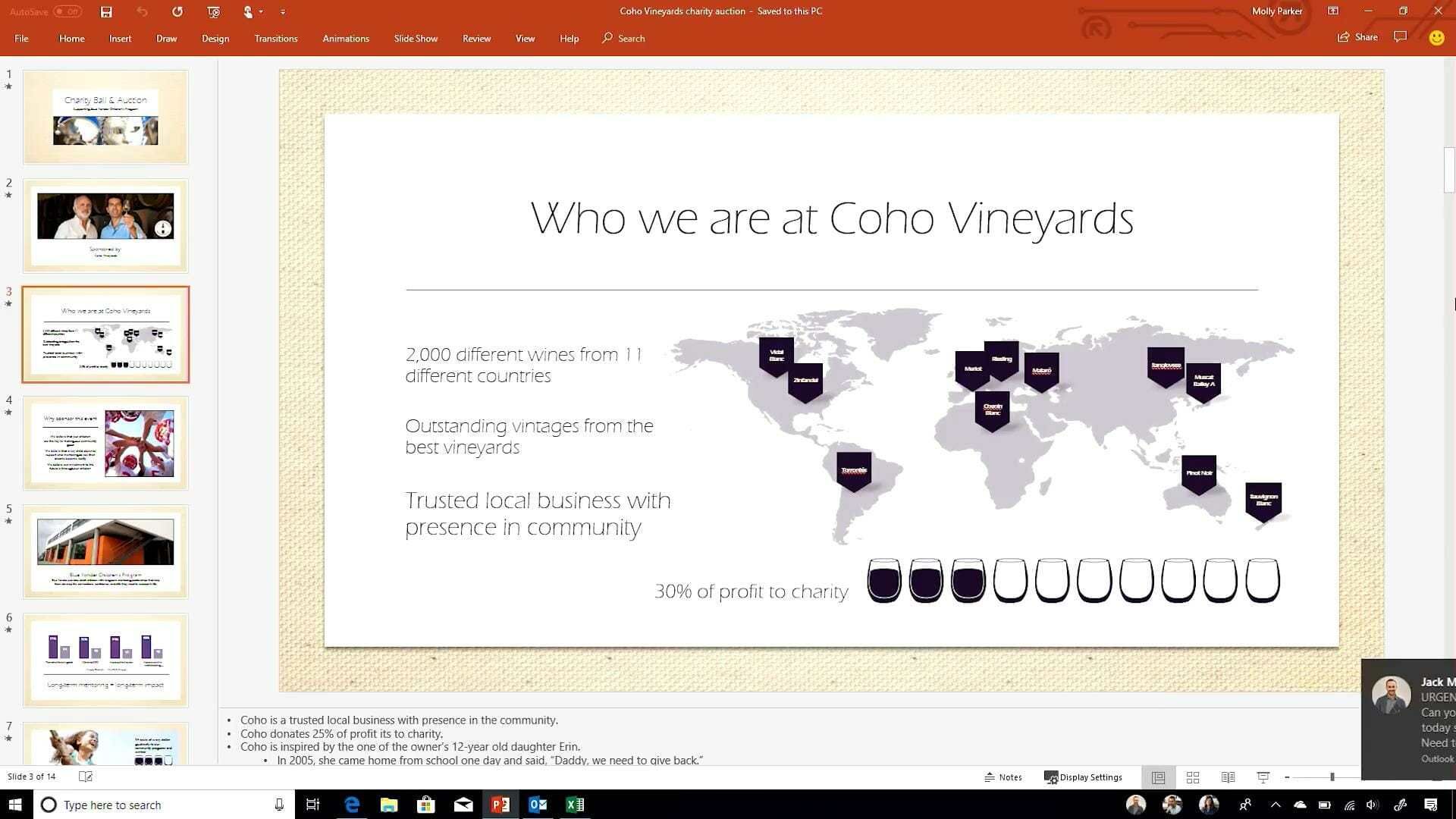1456x819 pixels.
Task: Switch to Slide Sorter view icon
Action: click(1193, 777)
